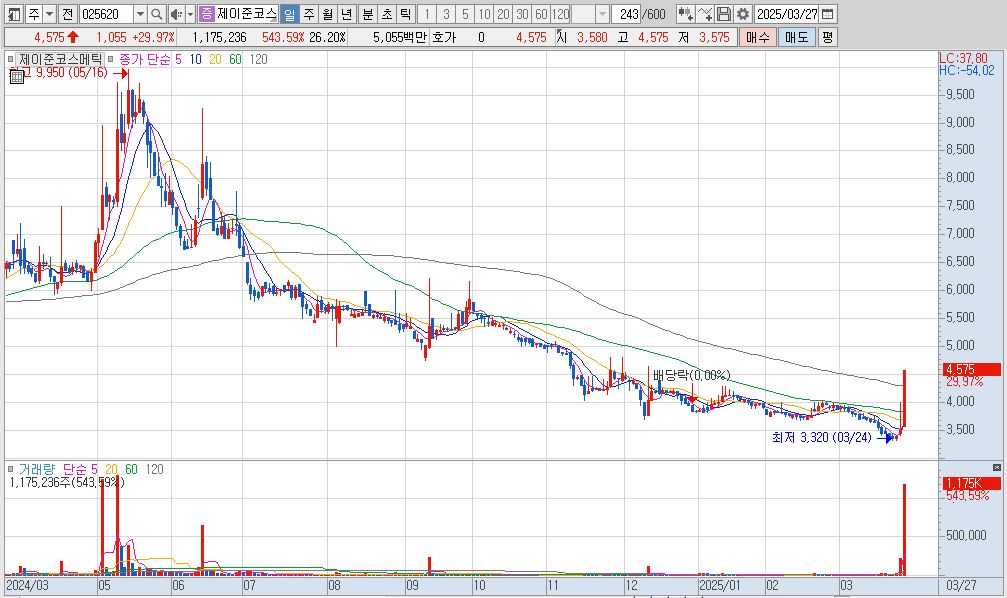This screenshot has width=1007, height=598.
Task: Click the 5-day moving average legend
Action: (x=179, y=59)
